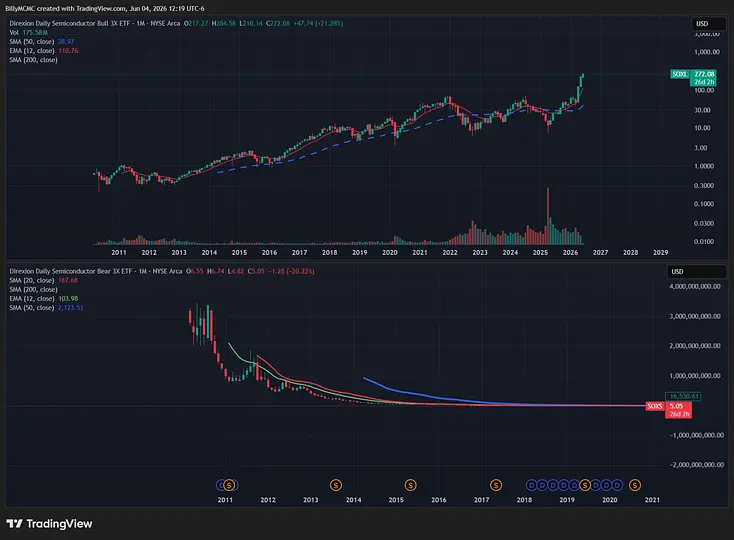Click -2,000,000,000.00 on the SOXS price axis
Viewport: 734px width, 540px height.
pos(697,465)
